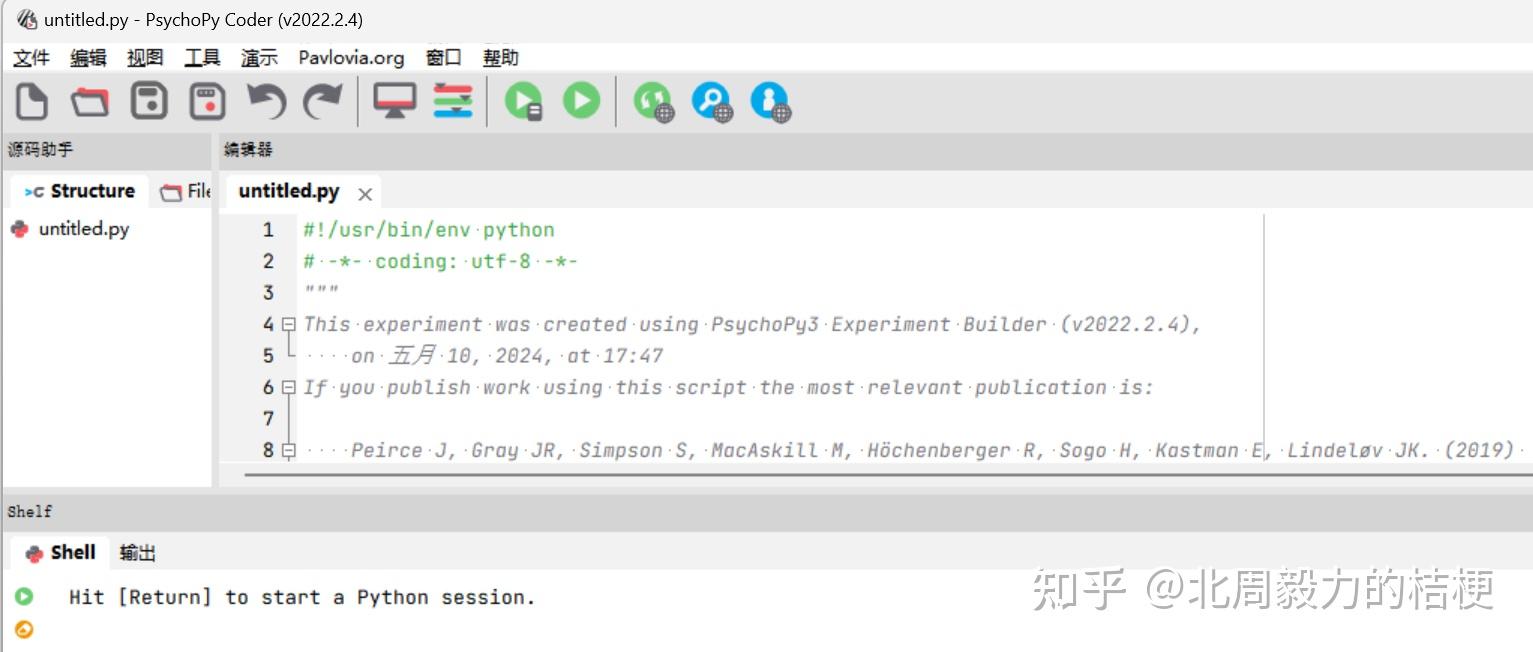Sync project with Pavlovia

653,100
